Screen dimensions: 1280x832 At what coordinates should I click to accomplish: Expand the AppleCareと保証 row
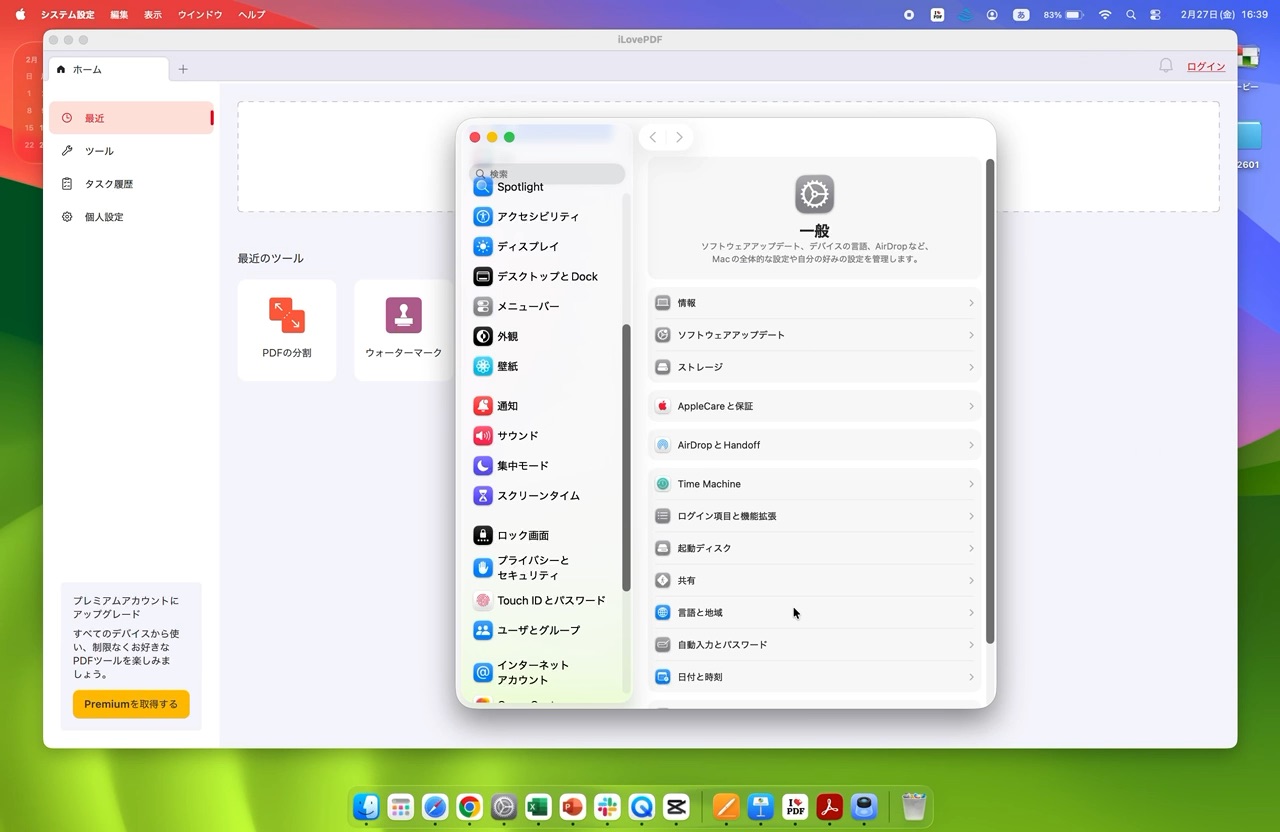pos(814,406)
